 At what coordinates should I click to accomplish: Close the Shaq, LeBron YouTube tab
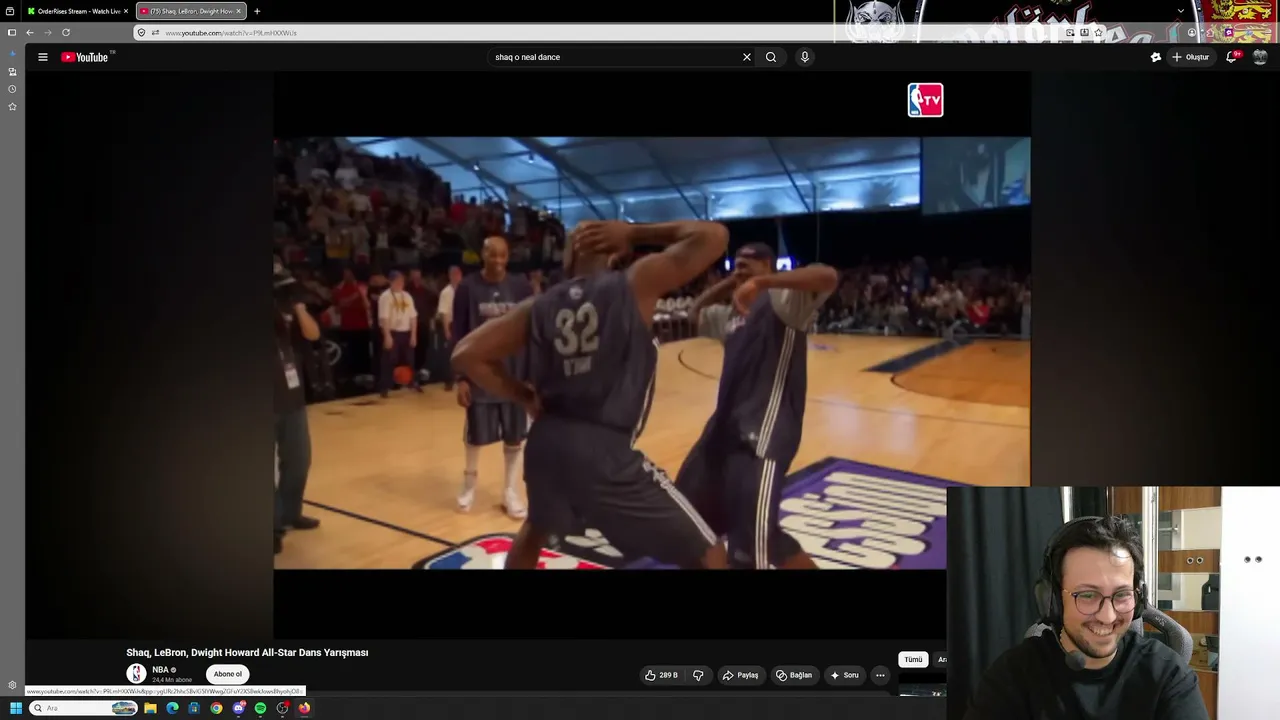[238, 11]
